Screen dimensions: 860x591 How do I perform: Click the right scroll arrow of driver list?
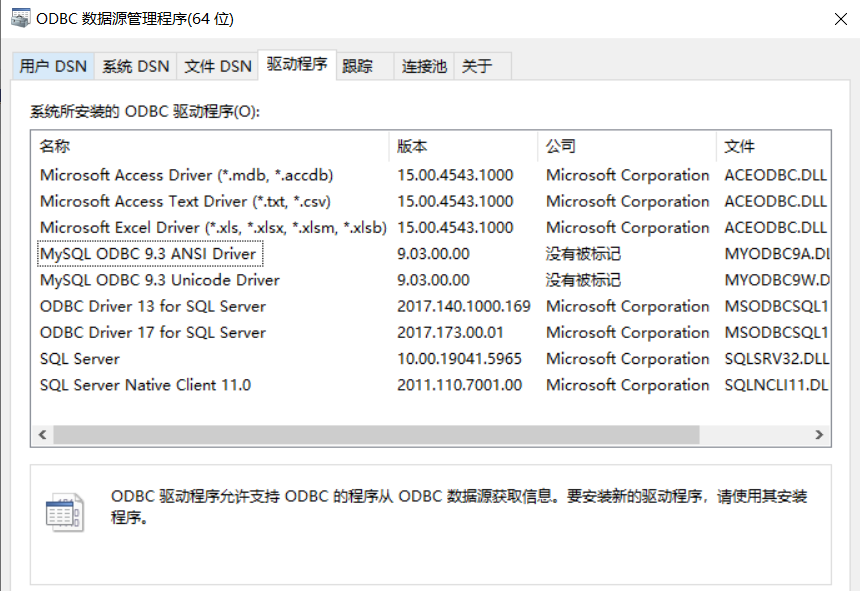point(819,435)
